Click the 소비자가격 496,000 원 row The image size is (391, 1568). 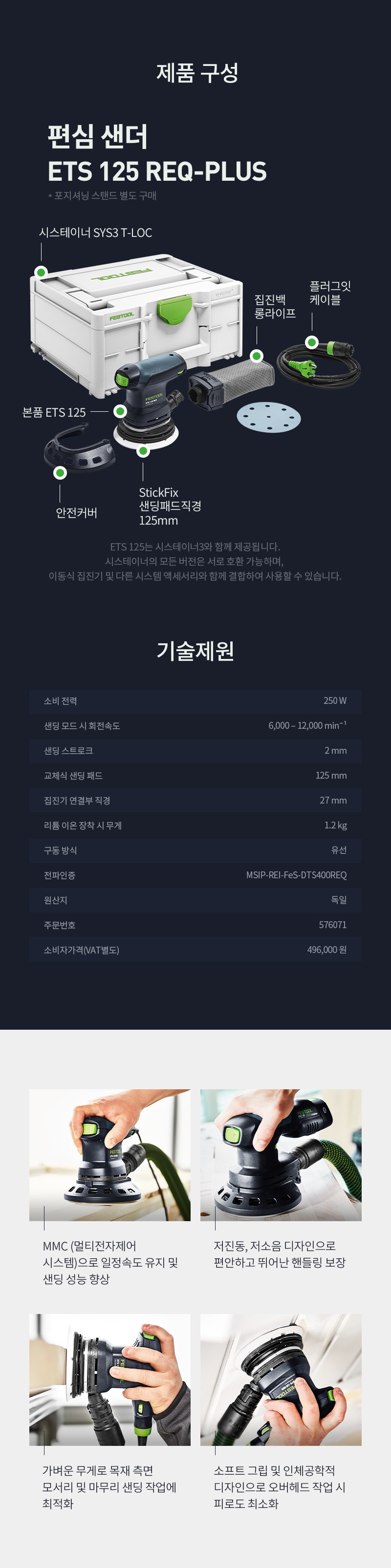(x=195, y=950)
